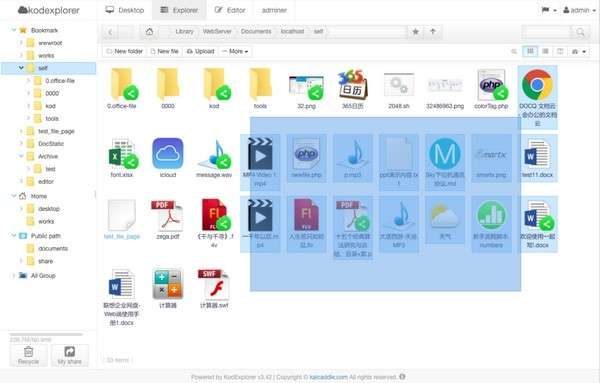Switch to the Desktop tab
Viewport: 600px width, 383px height.
pyautogui.click(x=125, y=10)
